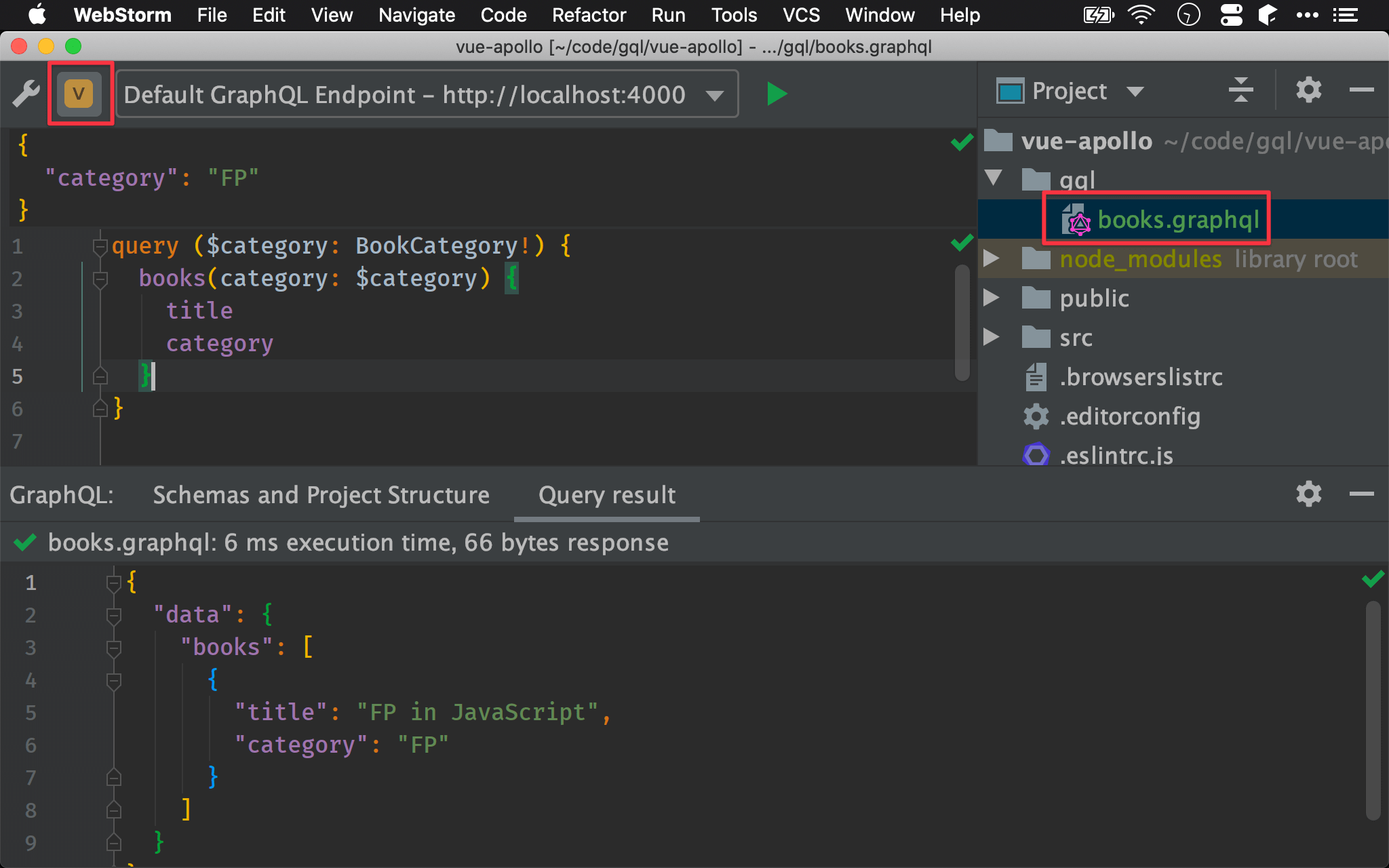Image resolution: width=1389 pixels, height=868 pixels.
Task: Open the Apple menu
Action: (37, 15)
